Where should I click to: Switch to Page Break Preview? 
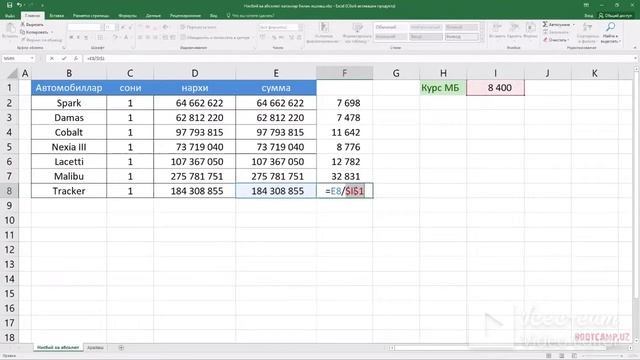(x=574, y=356)
